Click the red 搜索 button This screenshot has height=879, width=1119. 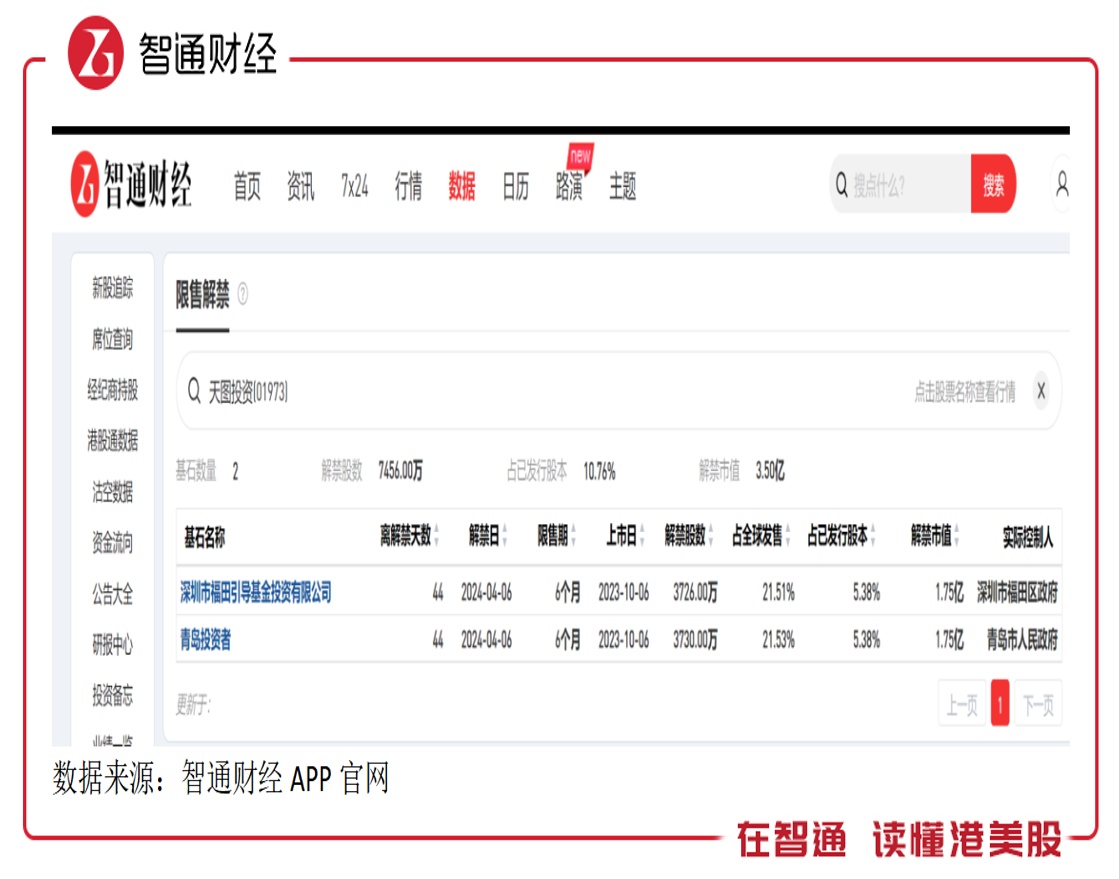(x=993, y=183)
